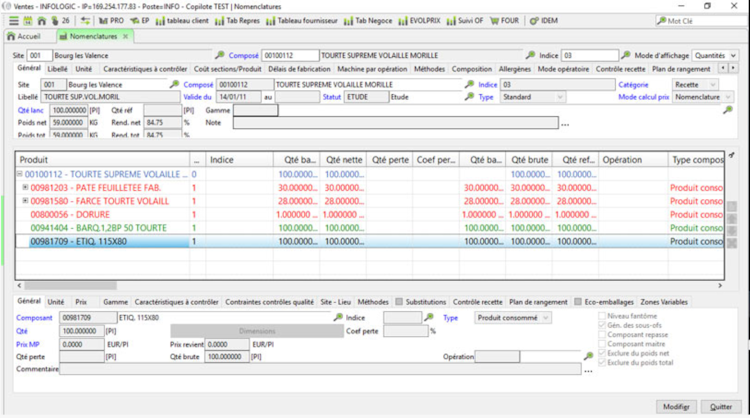Image resolution: width=750 pixels, height=418 pixels.
Task: Click the search icon under Mode calcul prix
Action: tap(728, 110)
